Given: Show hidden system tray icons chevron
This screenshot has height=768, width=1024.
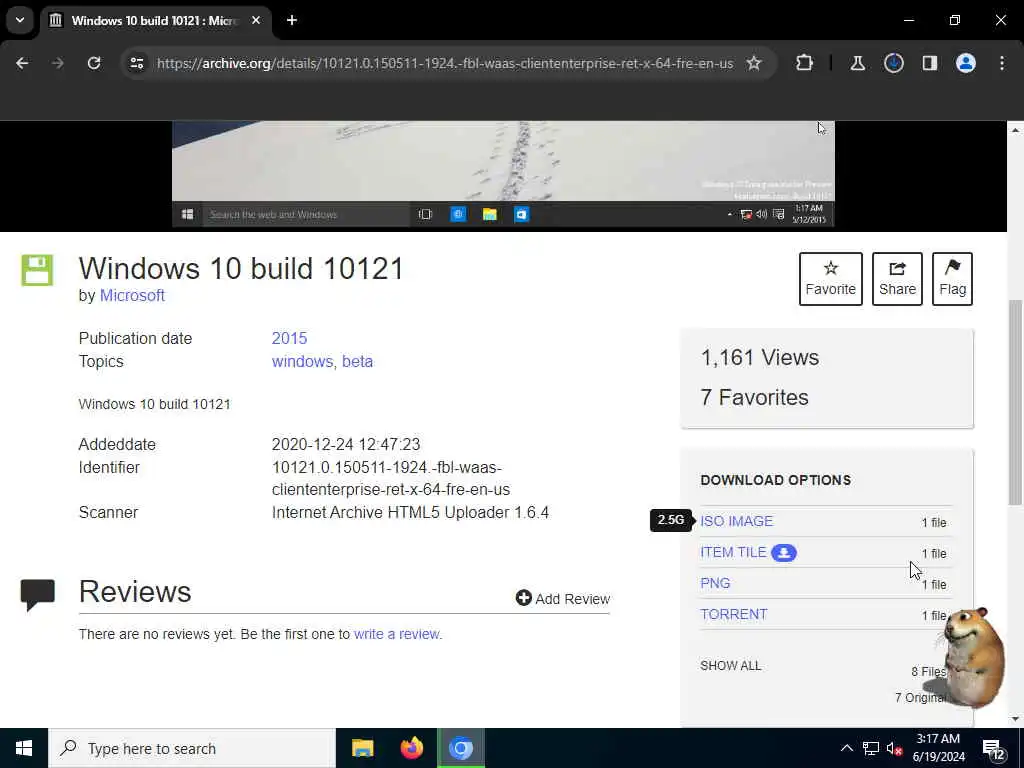Looking at the screenshot, I should [x=846, y=748].
